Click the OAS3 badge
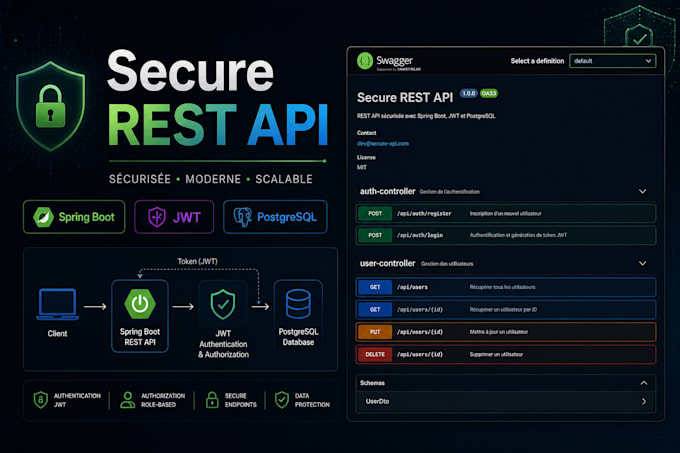The height and width of the screenshot is (453, 680). [x=489, y=93]
